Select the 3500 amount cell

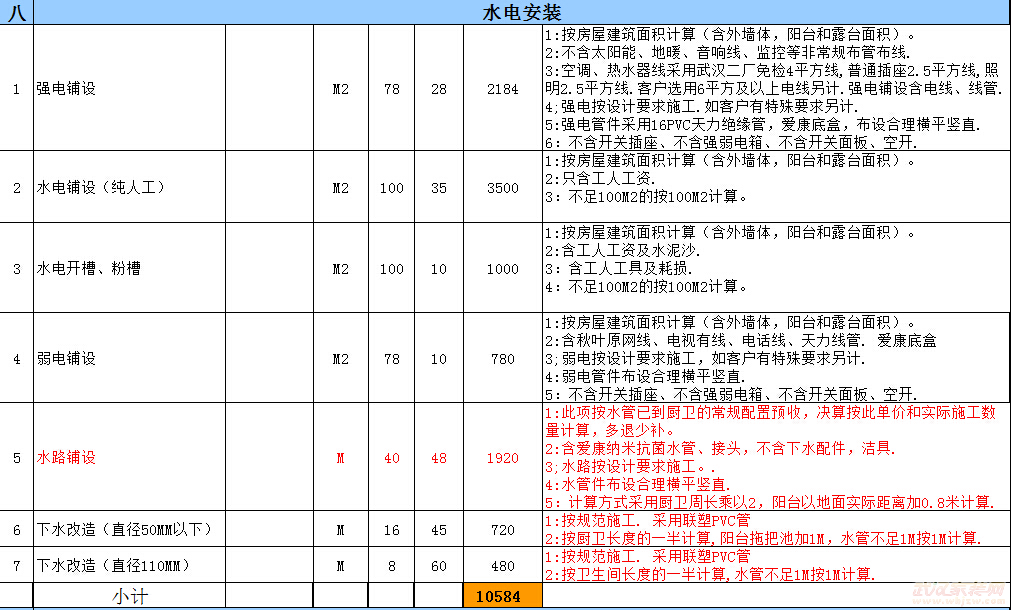tap(501, 187)
